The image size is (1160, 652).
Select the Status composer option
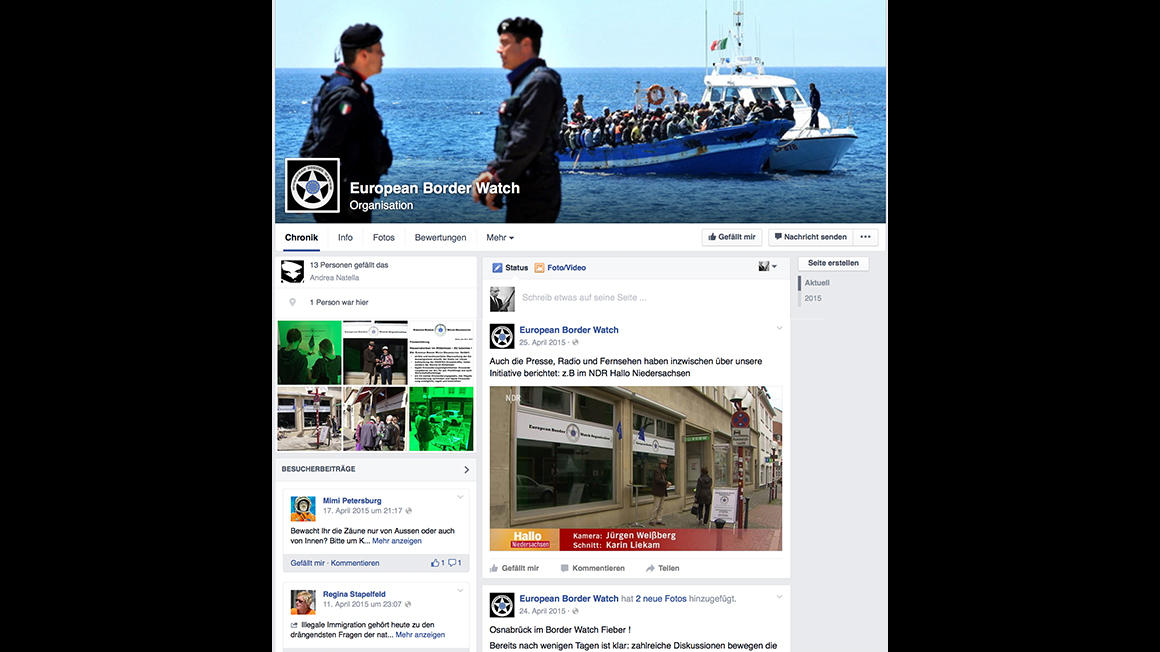pos(510,268)
